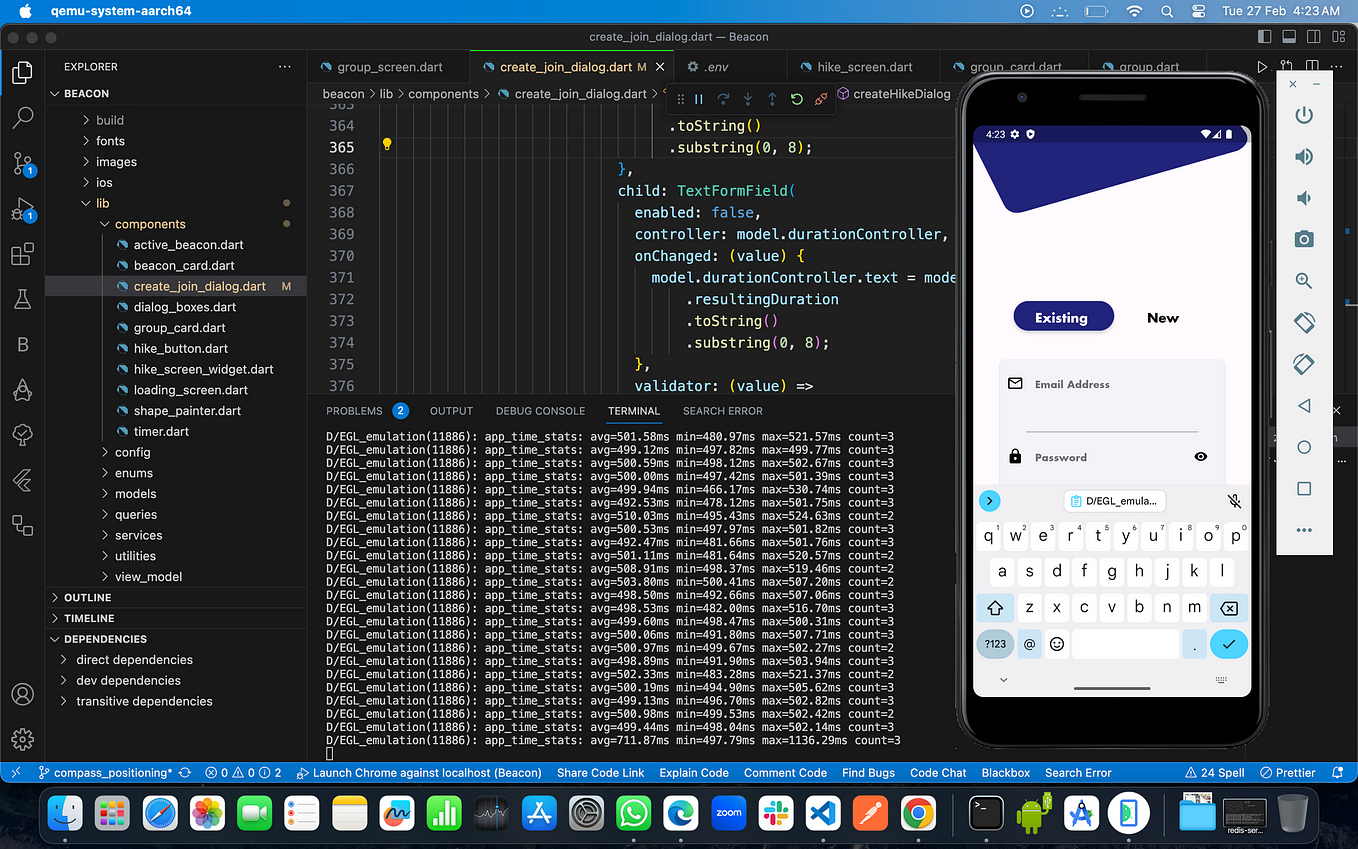Toggle voice input microphone on keyboard
Viewport: 1358px width, 849px height.
1234,501
